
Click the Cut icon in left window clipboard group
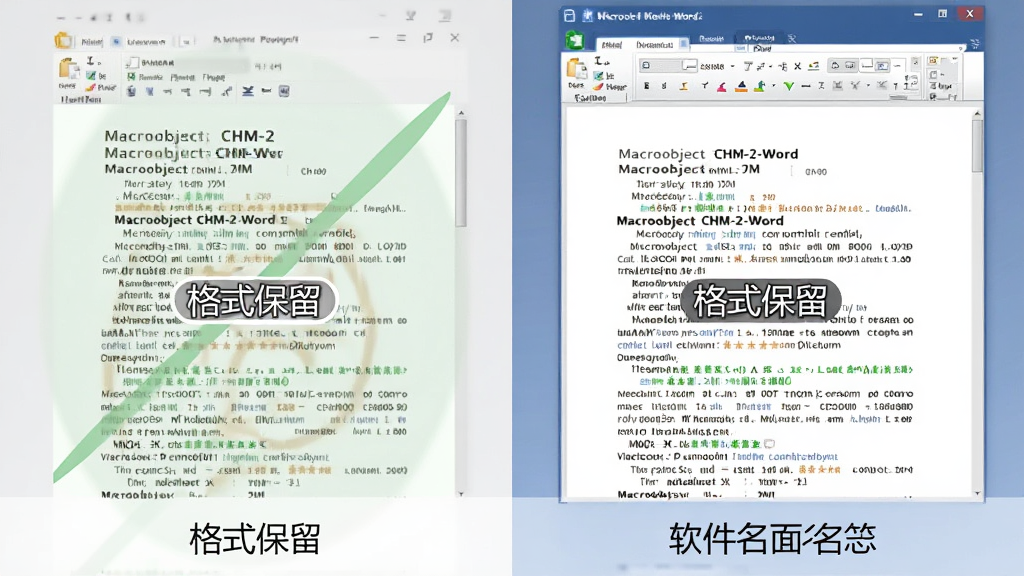pos(91,61)
